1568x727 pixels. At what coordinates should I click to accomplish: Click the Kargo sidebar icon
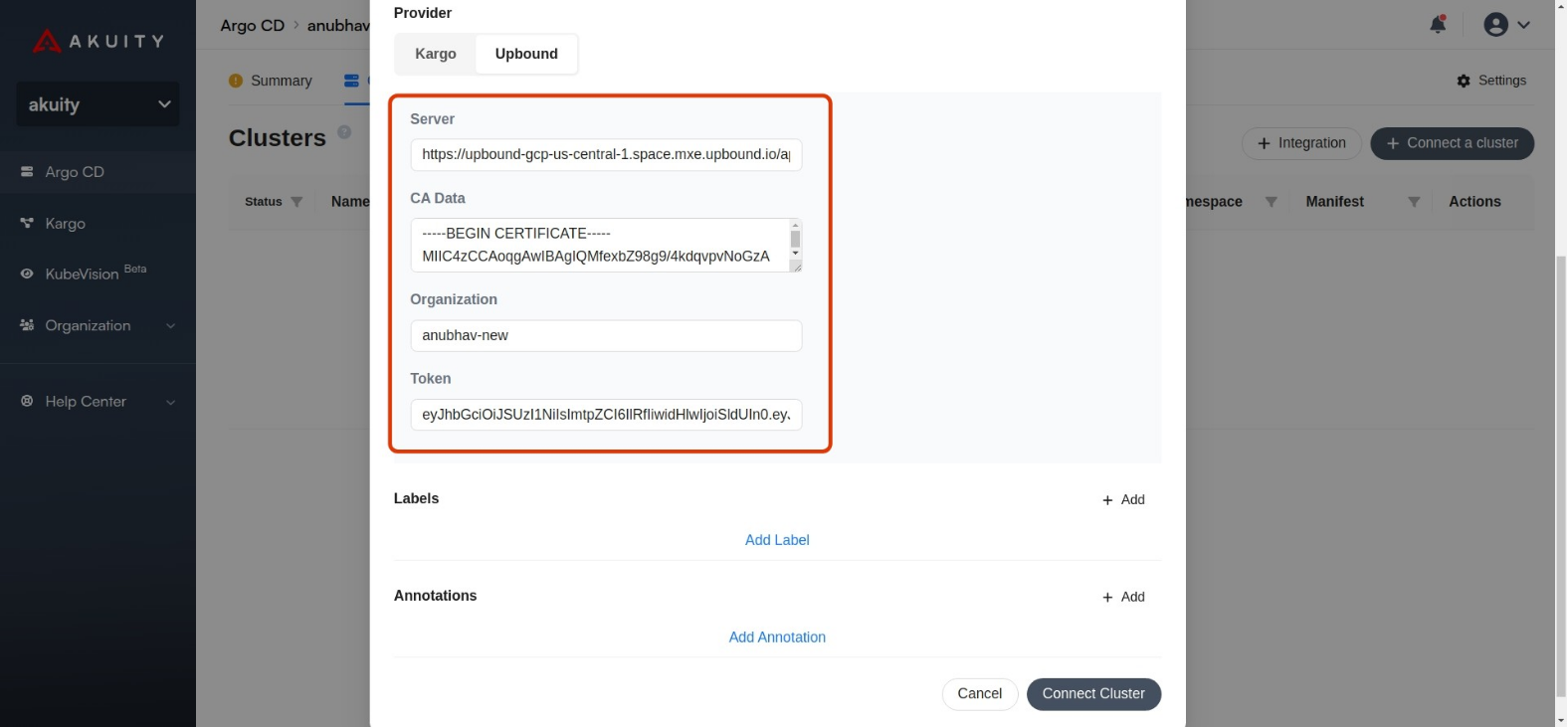click(x=27, y=223)
